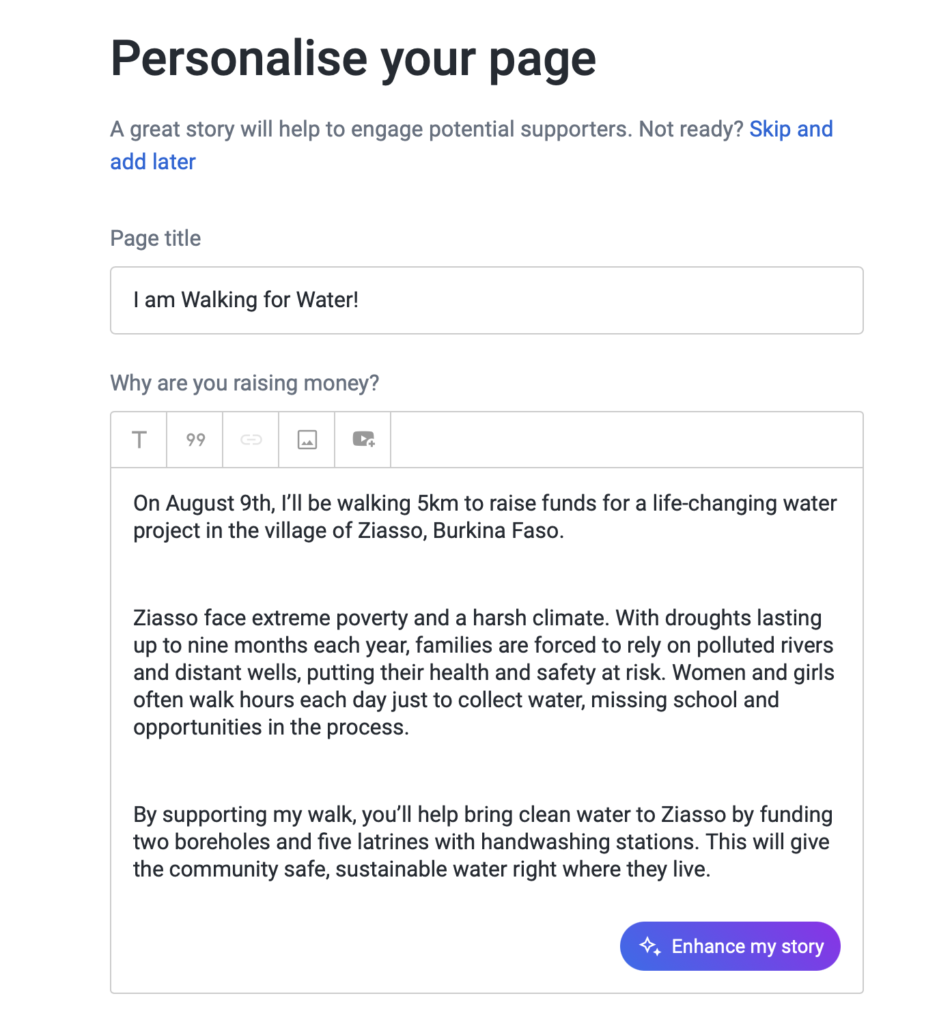Focus the Page title input field
Image resolution: width=952 pixels, height=1024 pixels.
(x=486, y=300)
